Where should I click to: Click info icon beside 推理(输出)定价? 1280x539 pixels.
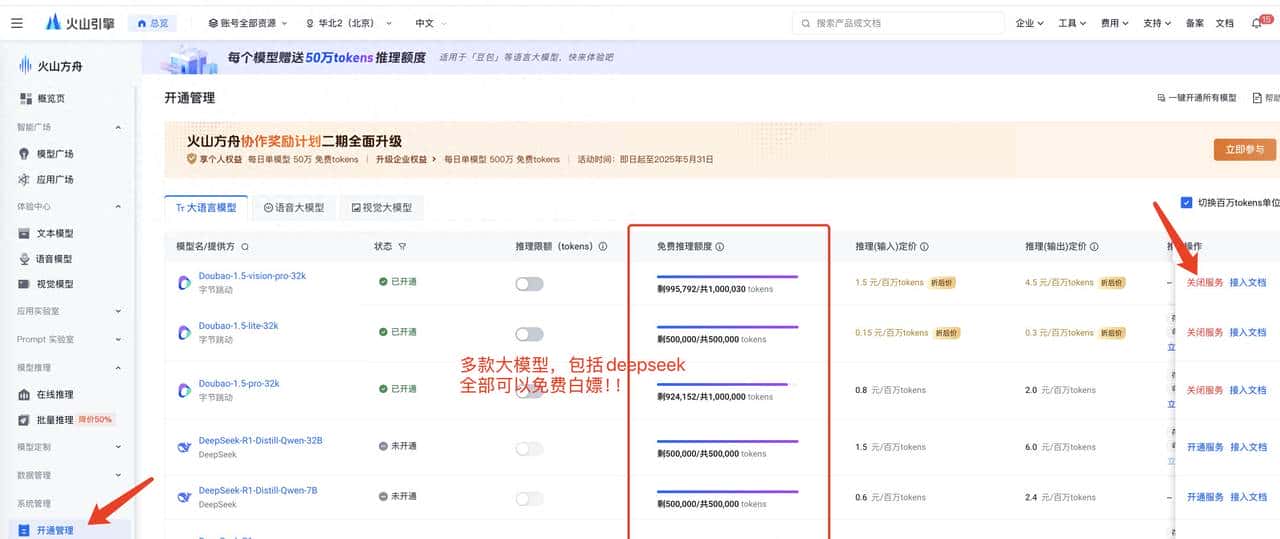1095,247
